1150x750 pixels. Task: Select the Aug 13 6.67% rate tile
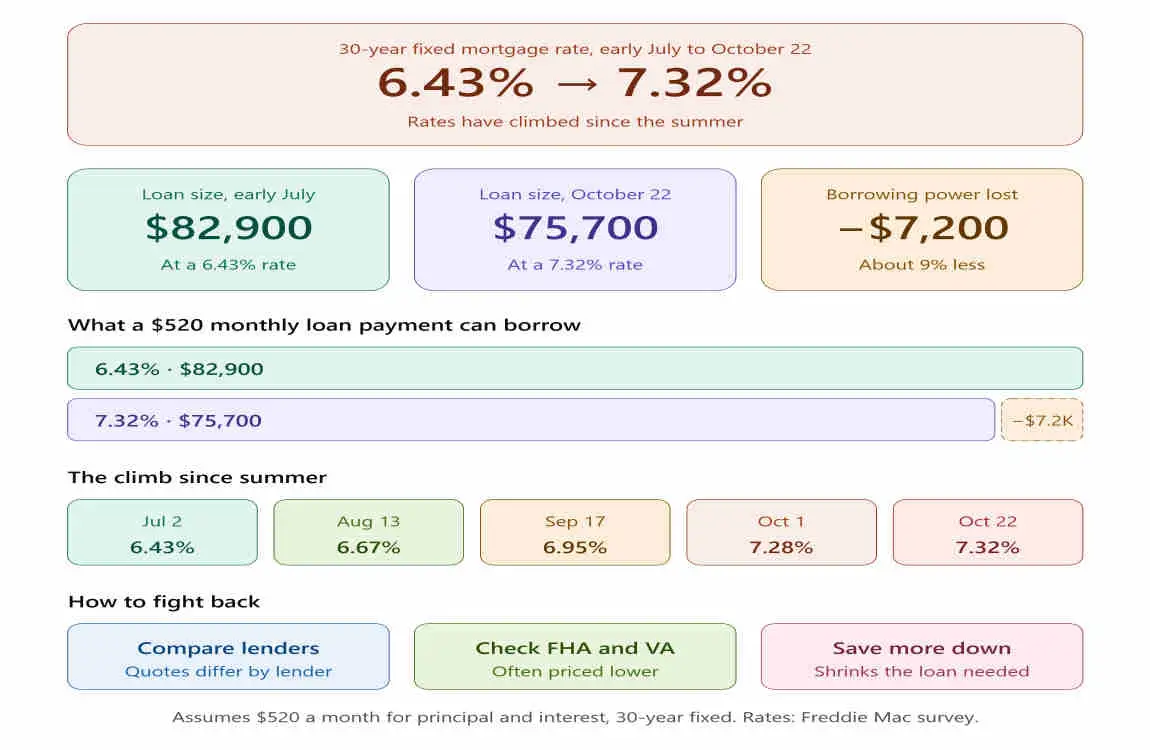[369, 532]
